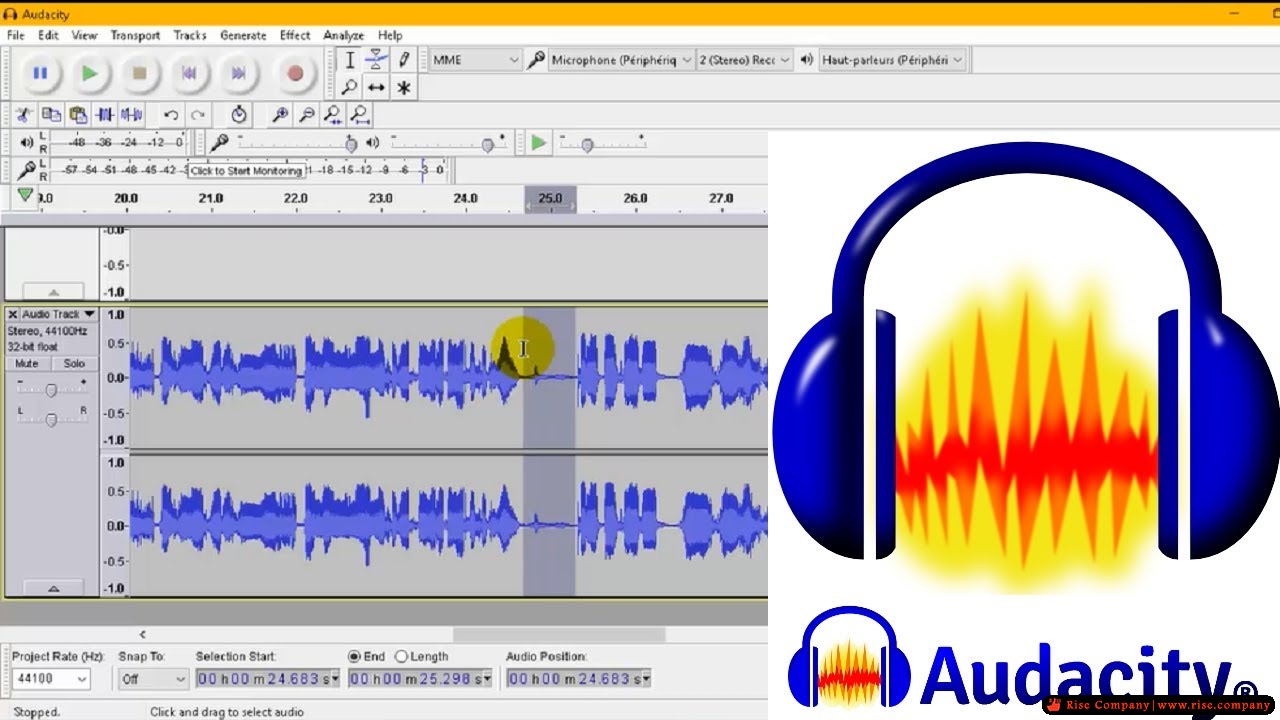Click the Trim audio icon
Image resolution: width=1280 pixels, height=720 pixels.
pyautogui.click(x=105, y=115)
